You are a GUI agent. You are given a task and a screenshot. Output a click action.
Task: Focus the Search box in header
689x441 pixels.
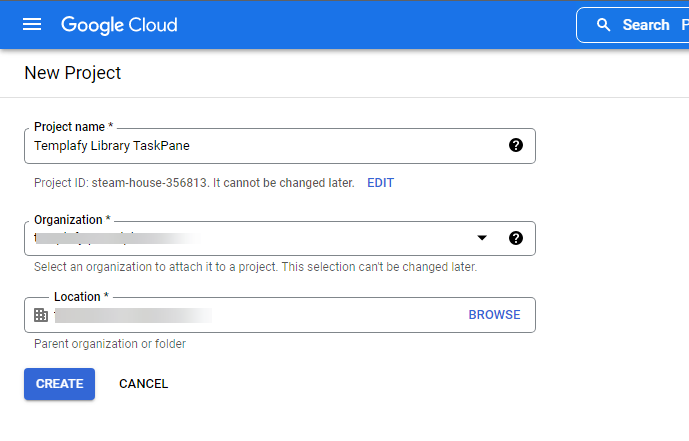tap(633, 25)
